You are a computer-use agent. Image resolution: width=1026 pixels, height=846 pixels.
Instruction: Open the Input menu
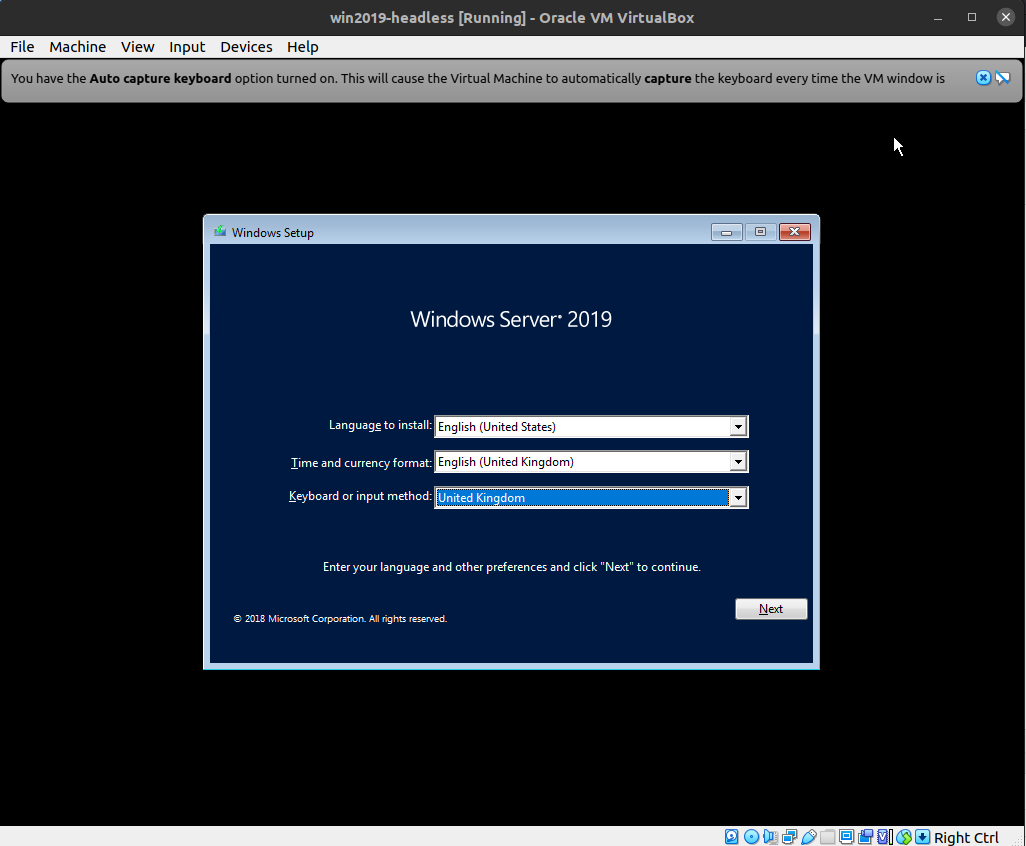187,47
